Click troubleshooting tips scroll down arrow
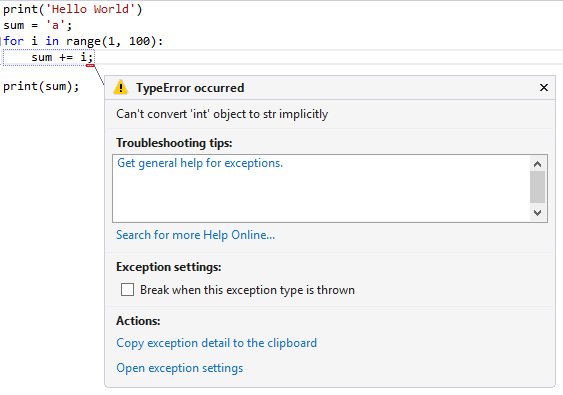The image size is (563, 395). tap(537, 213)
